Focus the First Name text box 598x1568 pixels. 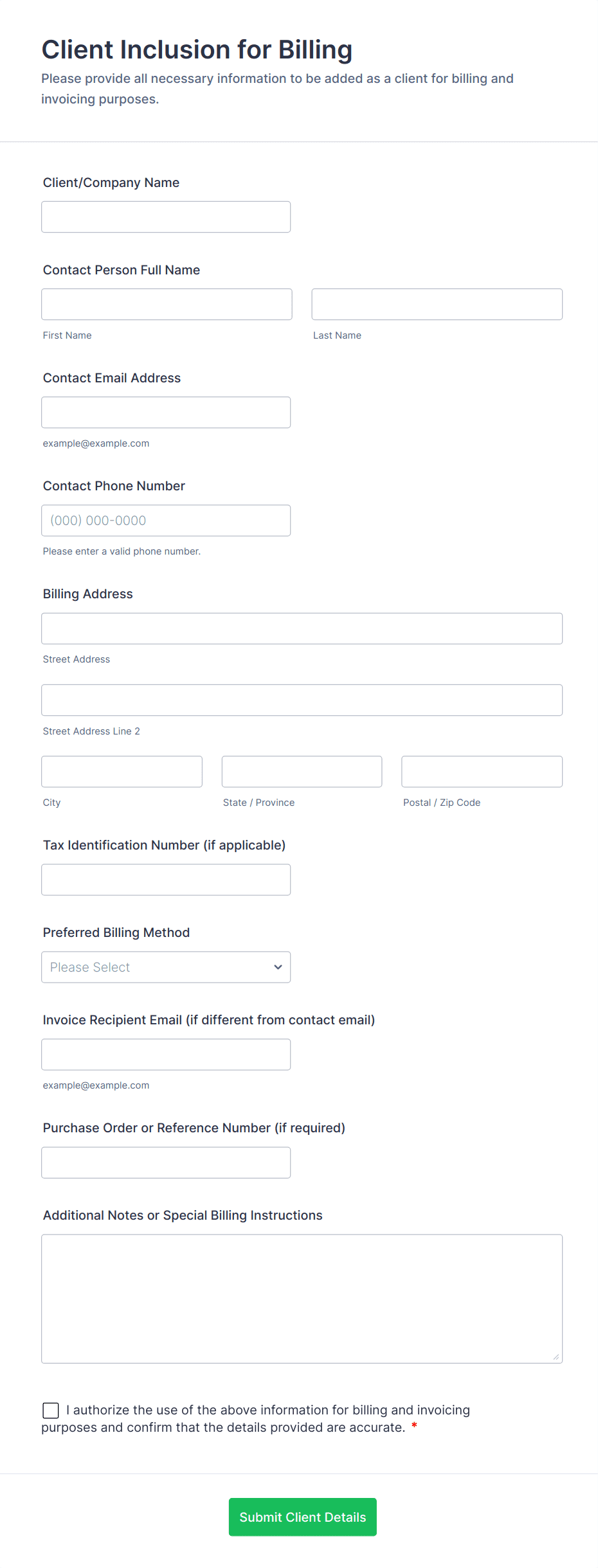coord(167,305)
